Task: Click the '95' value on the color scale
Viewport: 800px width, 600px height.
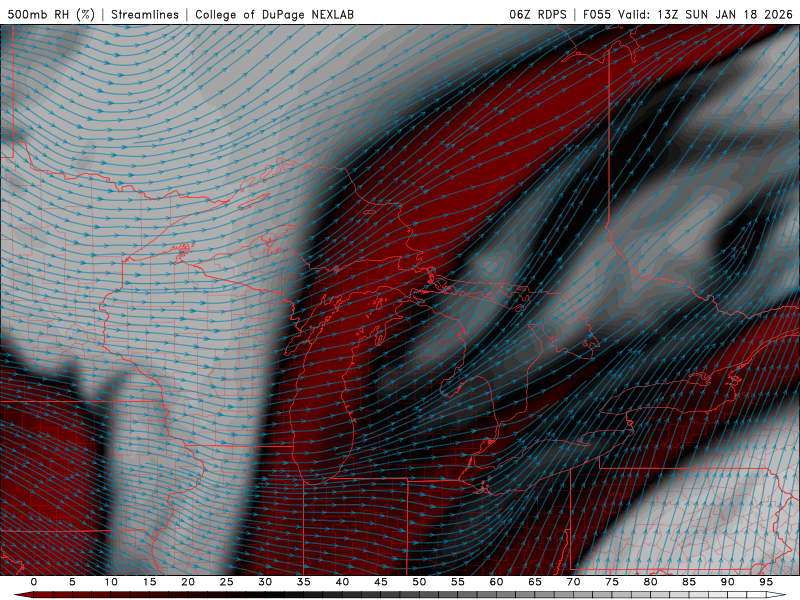Action: (x=766, y=582)
